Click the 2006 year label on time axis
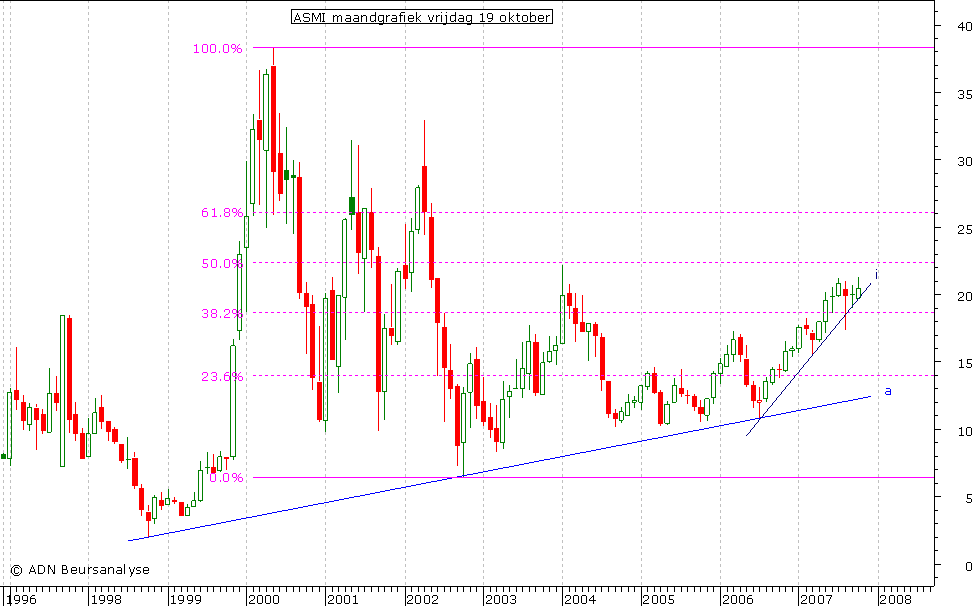 (x=737, y=599)
